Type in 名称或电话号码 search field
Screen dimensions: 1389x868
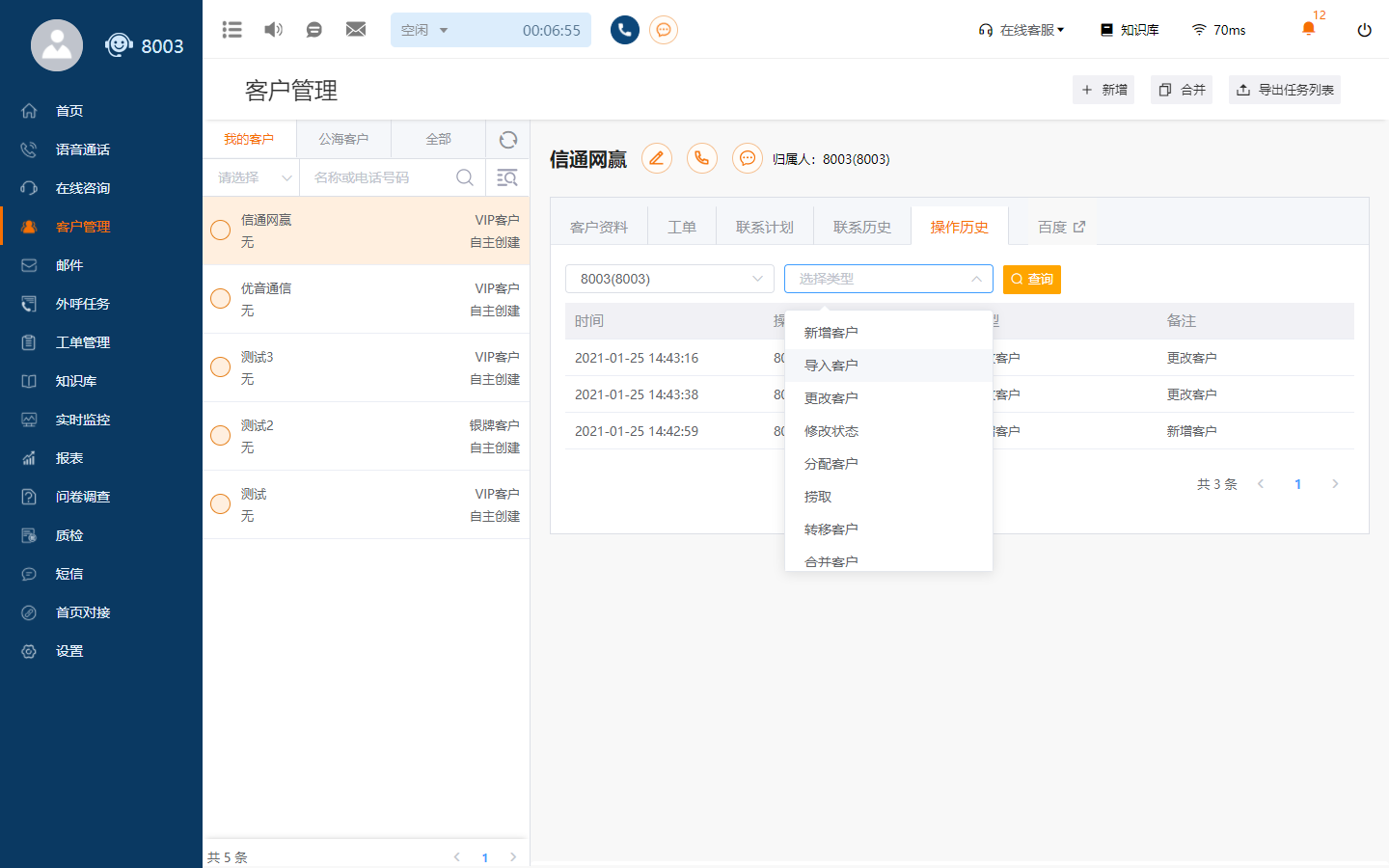(x=378, y=177)
